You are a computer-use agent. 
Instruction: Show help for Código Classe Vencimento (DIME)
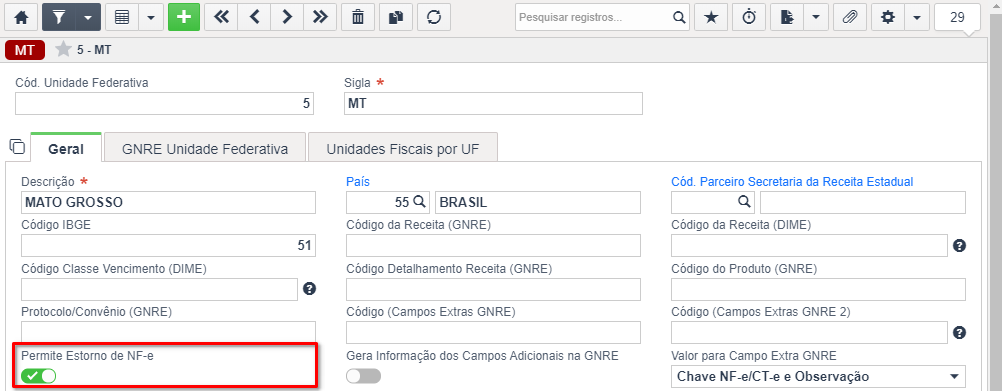point(309,289)
